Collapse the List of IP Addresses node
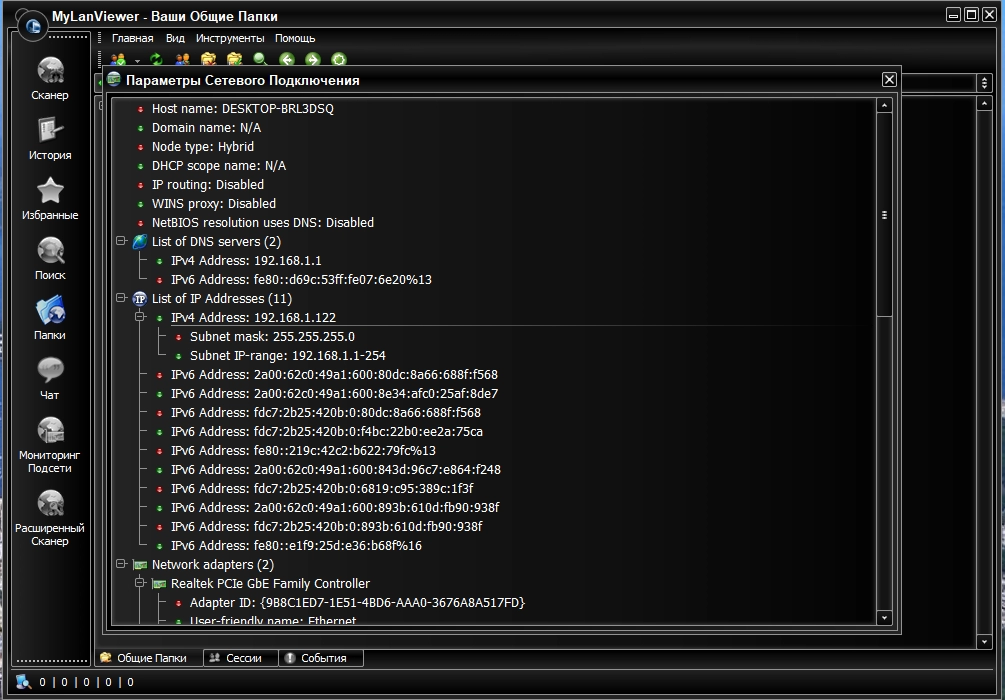1005x700 pixels. click(x=120, y=298)
